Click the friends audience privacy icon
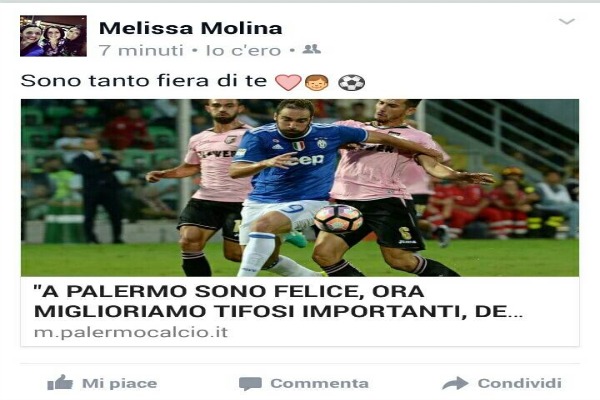The image size is (600, 400). (x=311, y=49)
